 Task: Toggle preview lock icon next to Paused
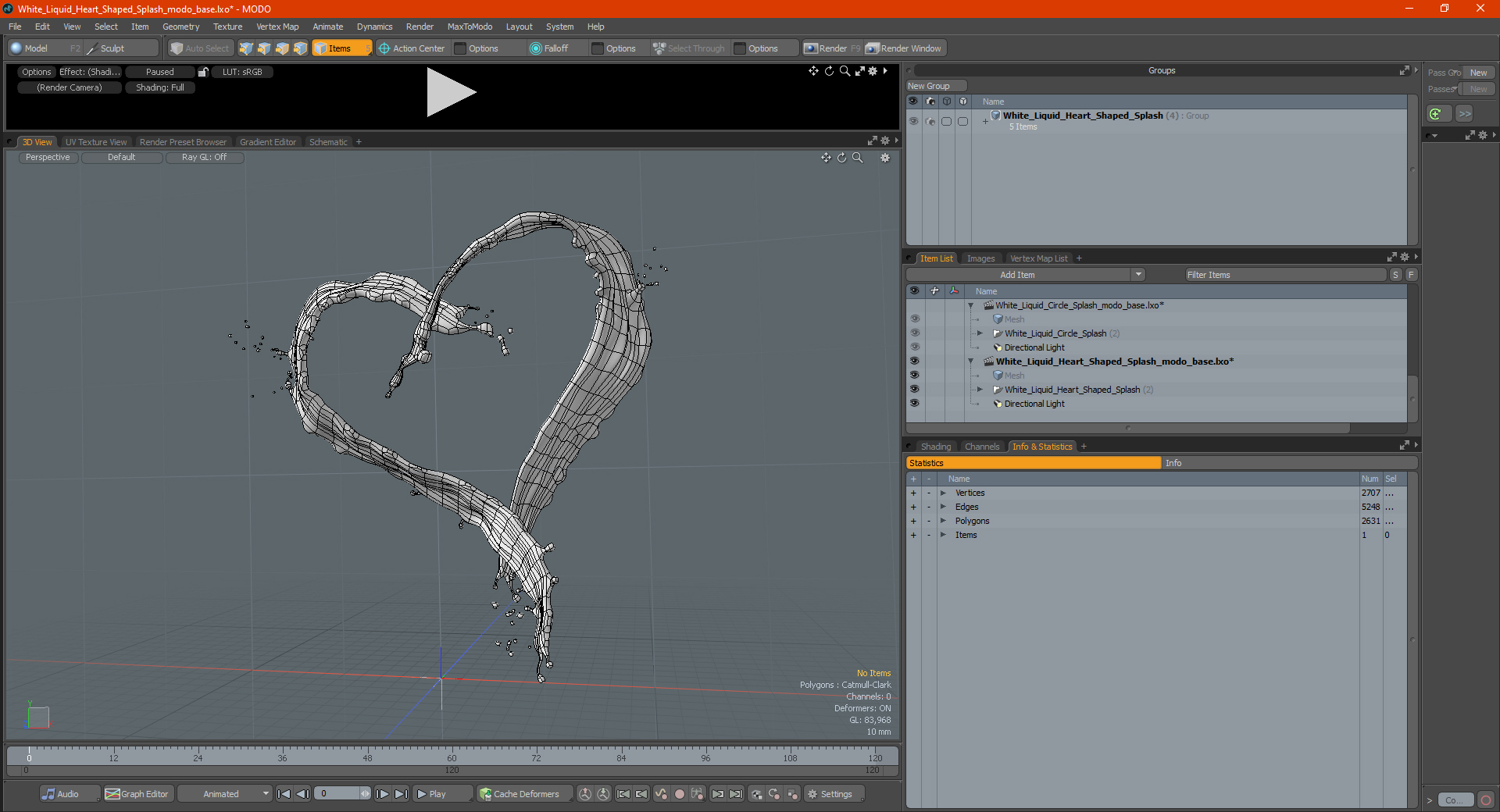coord(203,72)
